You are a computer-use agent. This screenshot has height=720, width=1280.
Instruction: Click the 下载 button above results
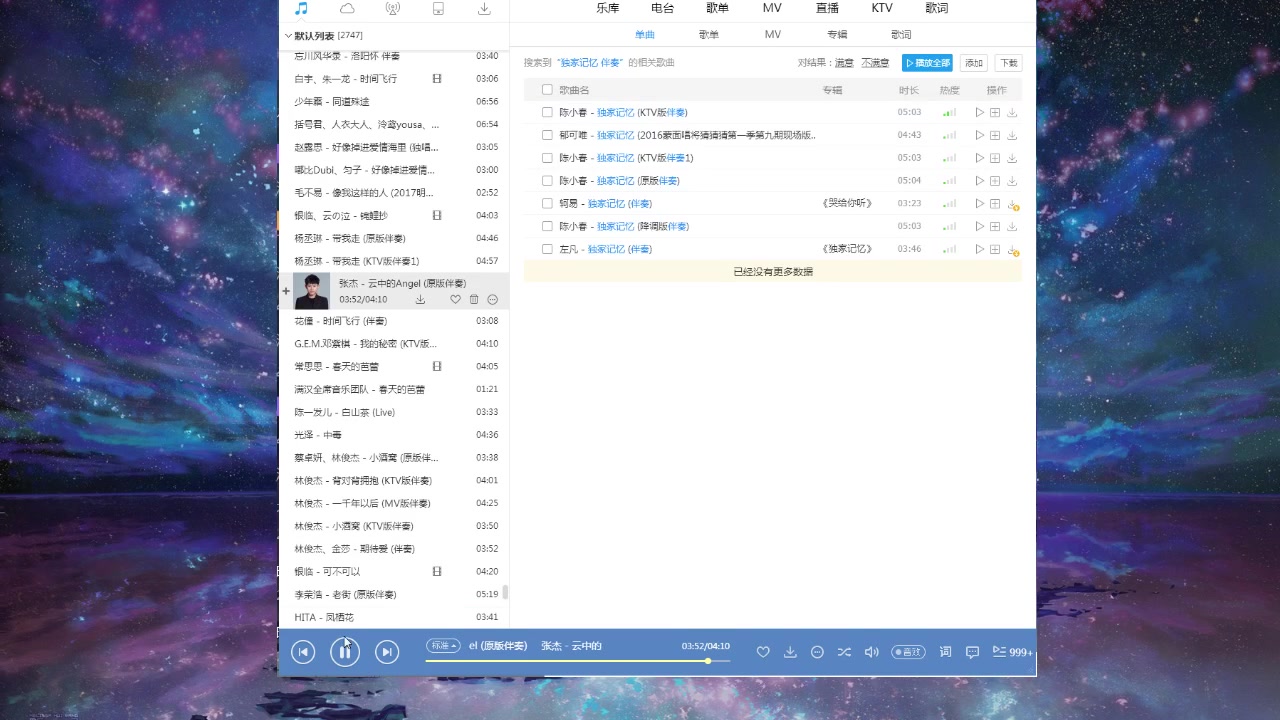pyautogui.click(x=1008, y=63)
